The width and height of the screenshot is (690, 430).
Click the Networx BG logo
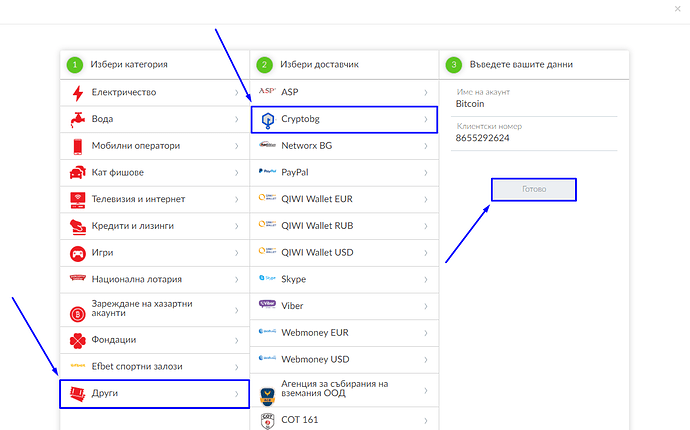pyautogui.click(x=267, y=144)
